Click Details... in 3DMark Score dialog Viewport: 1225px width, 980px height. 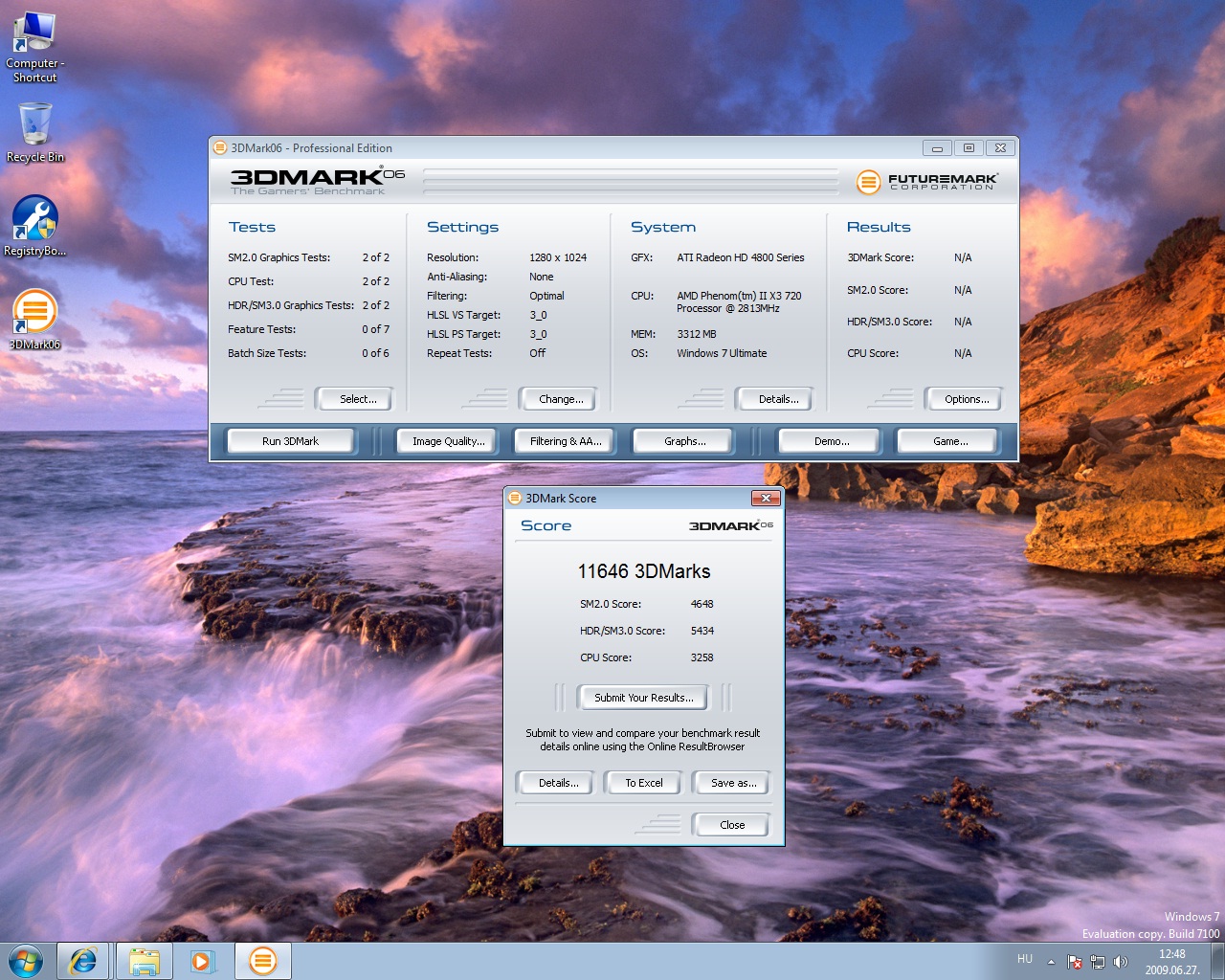point(558,783)
